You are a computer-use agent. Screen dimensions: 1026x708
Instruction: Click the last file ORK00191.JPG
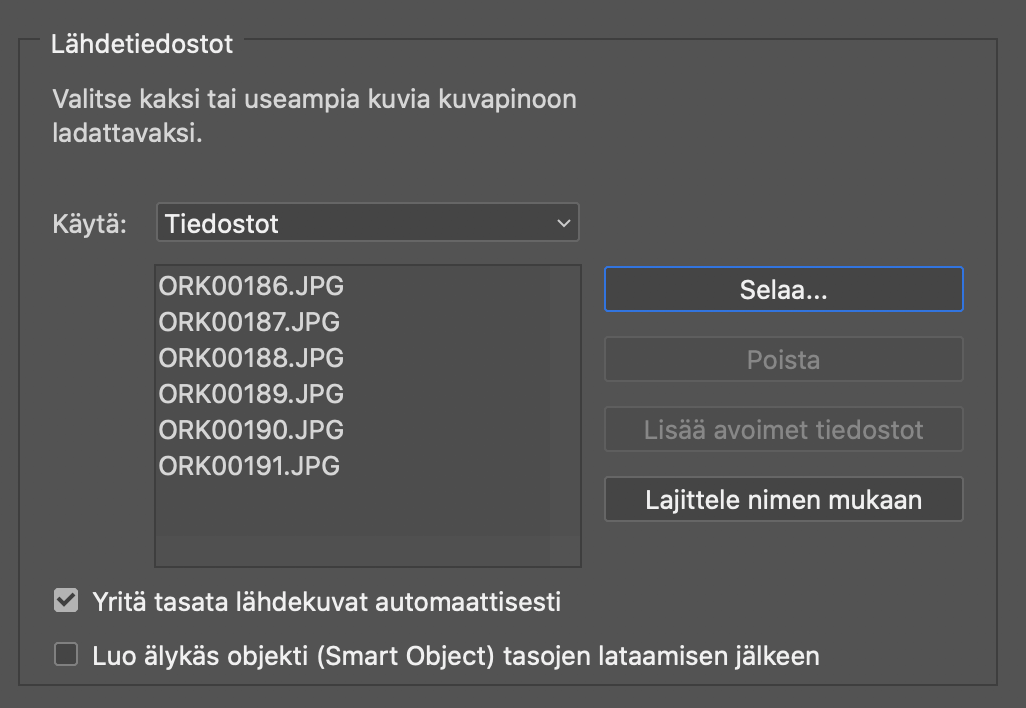(x=248, y=466)
